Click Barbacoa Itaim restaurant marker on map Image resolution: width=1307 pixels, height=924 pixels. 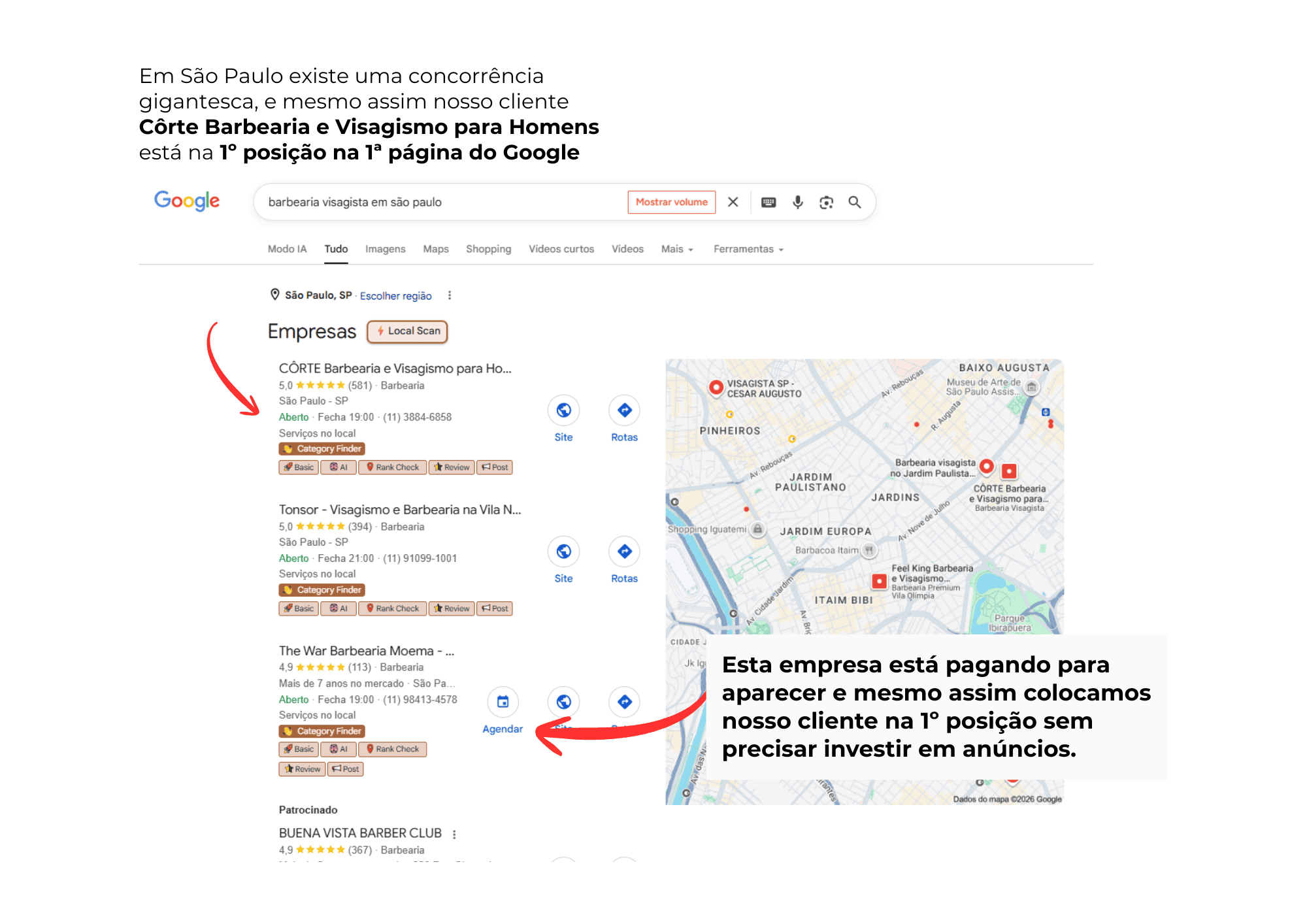(x=869, y=550)
